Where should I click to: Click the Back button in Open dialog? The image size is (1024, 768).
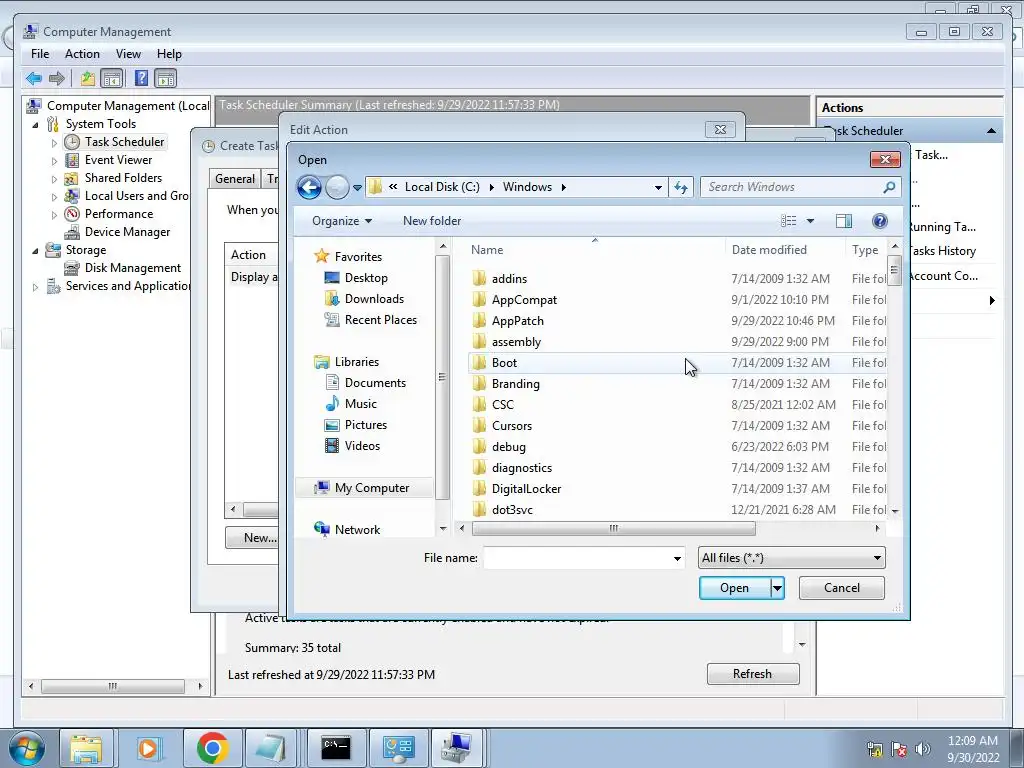point(310,187)
